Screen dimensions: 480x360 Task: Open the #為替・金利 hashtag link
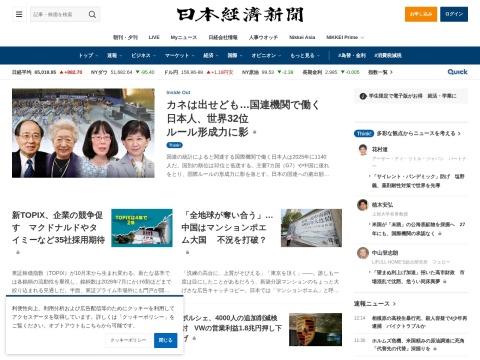[352, 55]
